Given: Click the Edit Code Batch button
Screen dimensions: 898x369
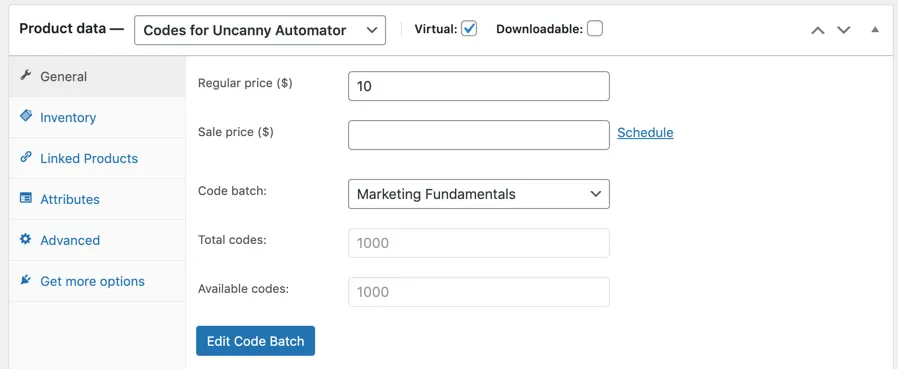Looking at the screenshot, I should click(x=255, y=341).
